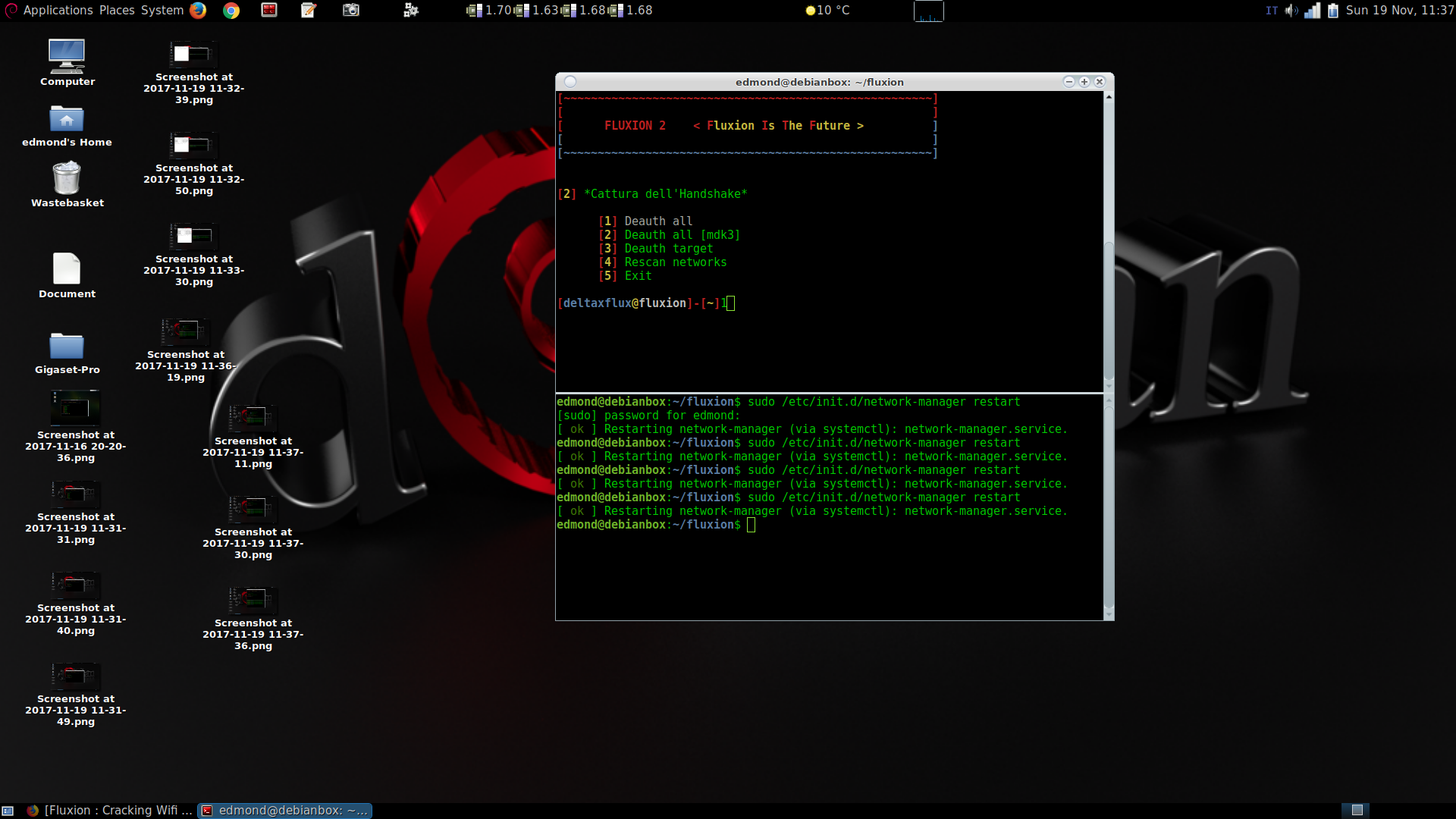Open the text editor notepad launcher

pyautogui.click(x=309, y=10)
